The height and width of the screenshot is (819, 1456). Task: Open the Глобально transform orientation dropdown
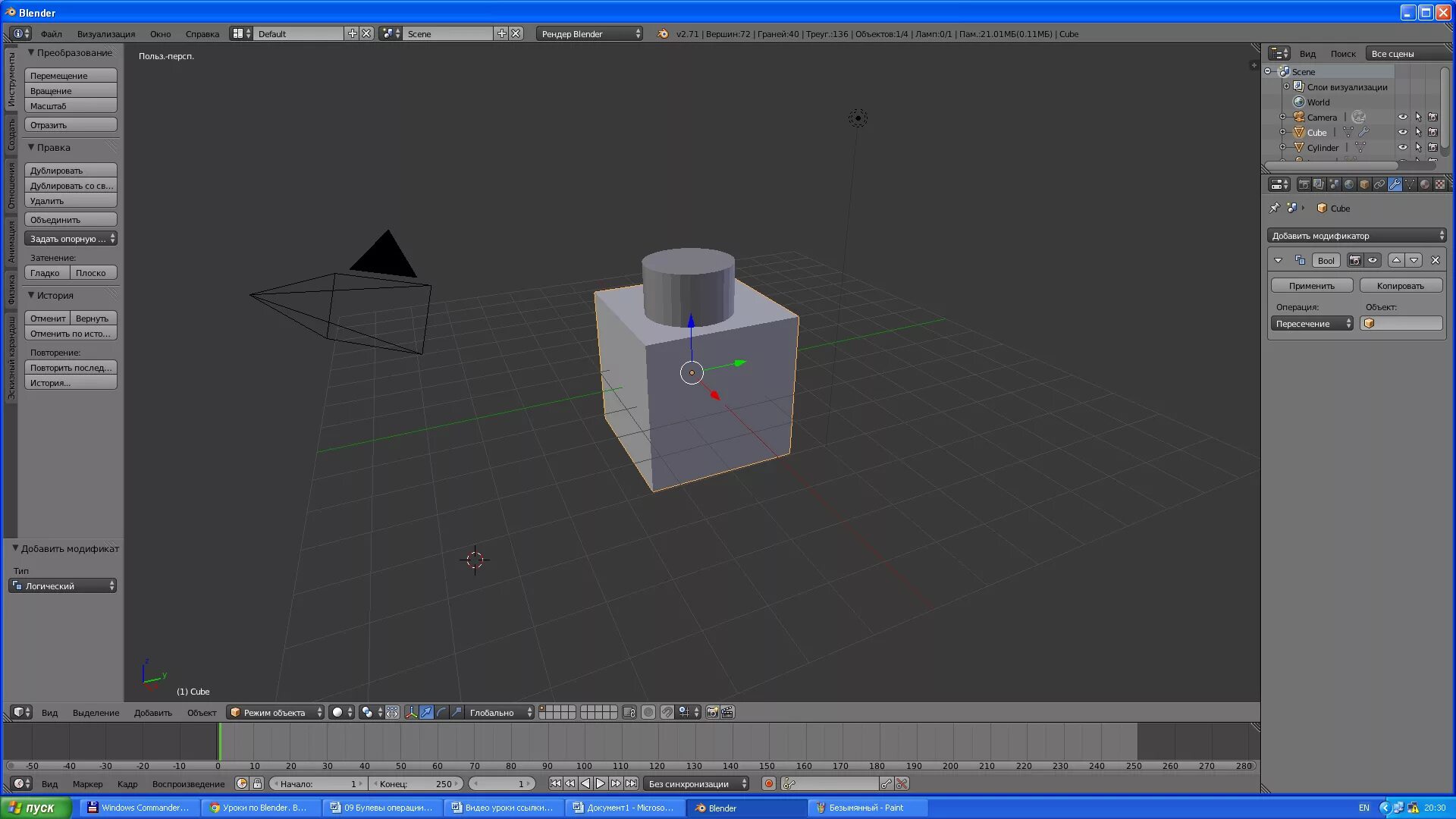500,712
